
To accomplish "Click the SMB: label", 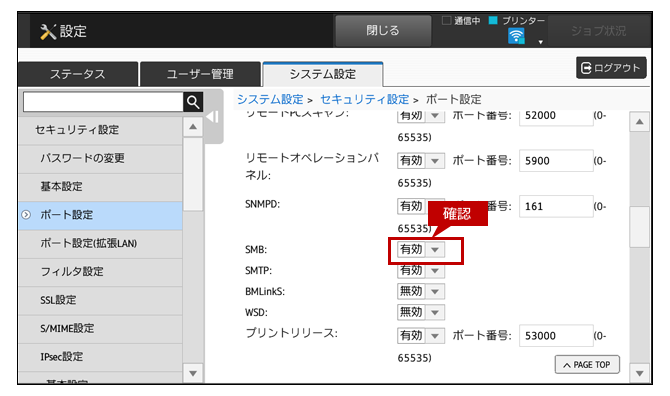I will (256, 250).
